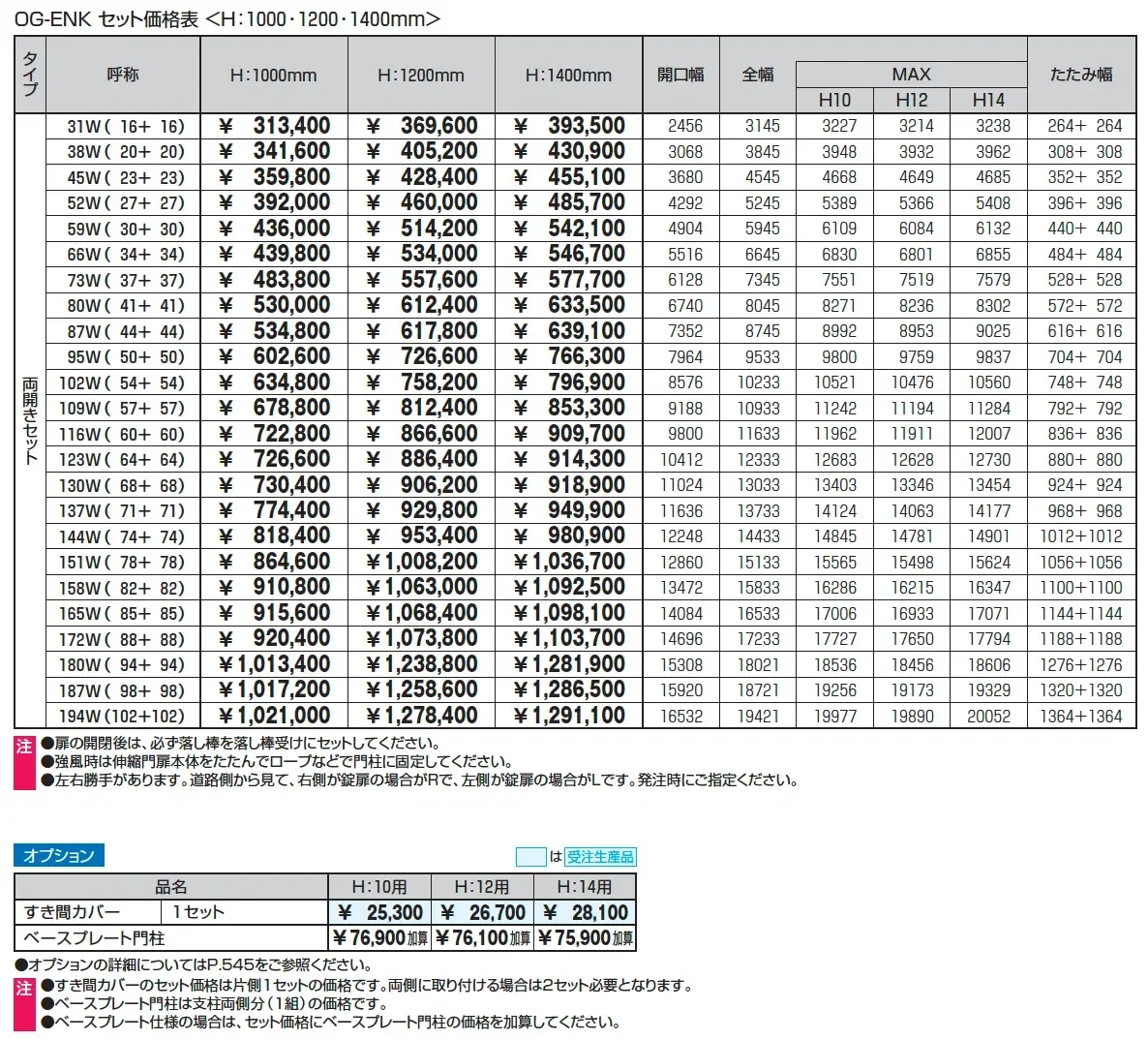This screenshot has width=1148, height=1040.
Task: Select the H12 sub-header
Action: tap(912, 100)
